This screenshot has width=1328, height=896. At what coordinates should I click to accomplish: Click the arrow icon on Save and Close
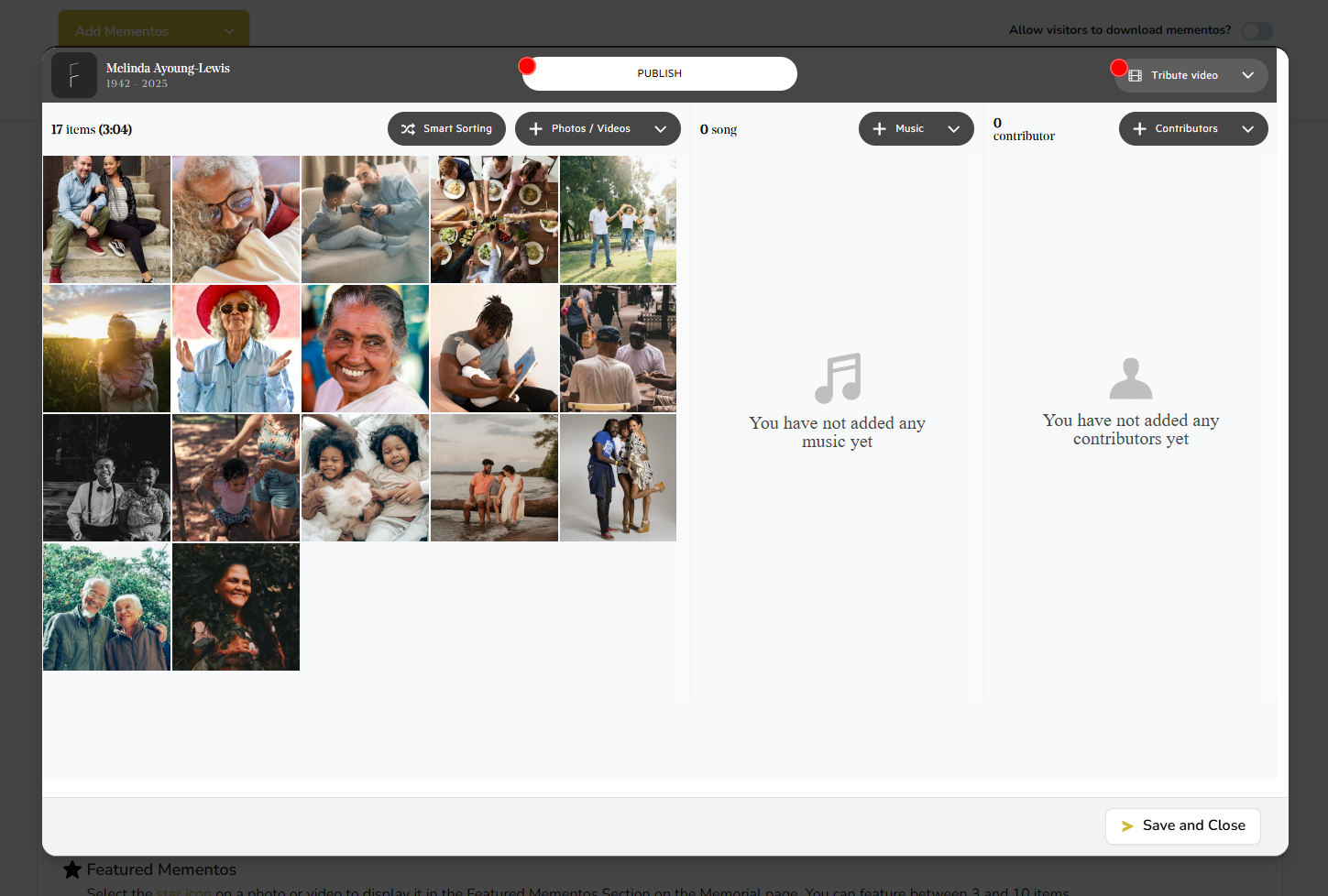pyautogui.click(x=1127, y=826)
